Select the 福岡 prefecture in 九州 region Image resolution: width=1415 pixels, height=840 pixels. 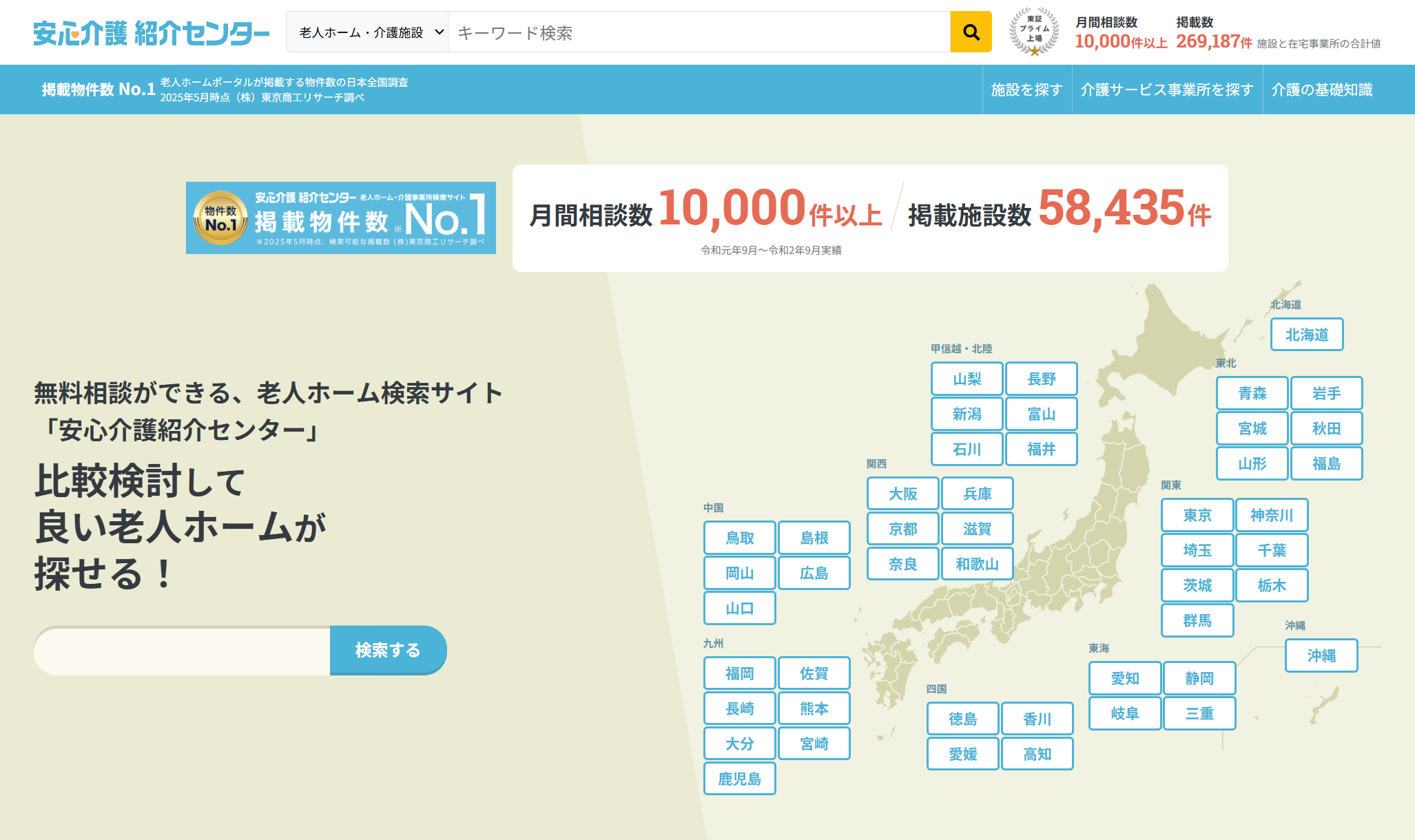tap(739, 673)
